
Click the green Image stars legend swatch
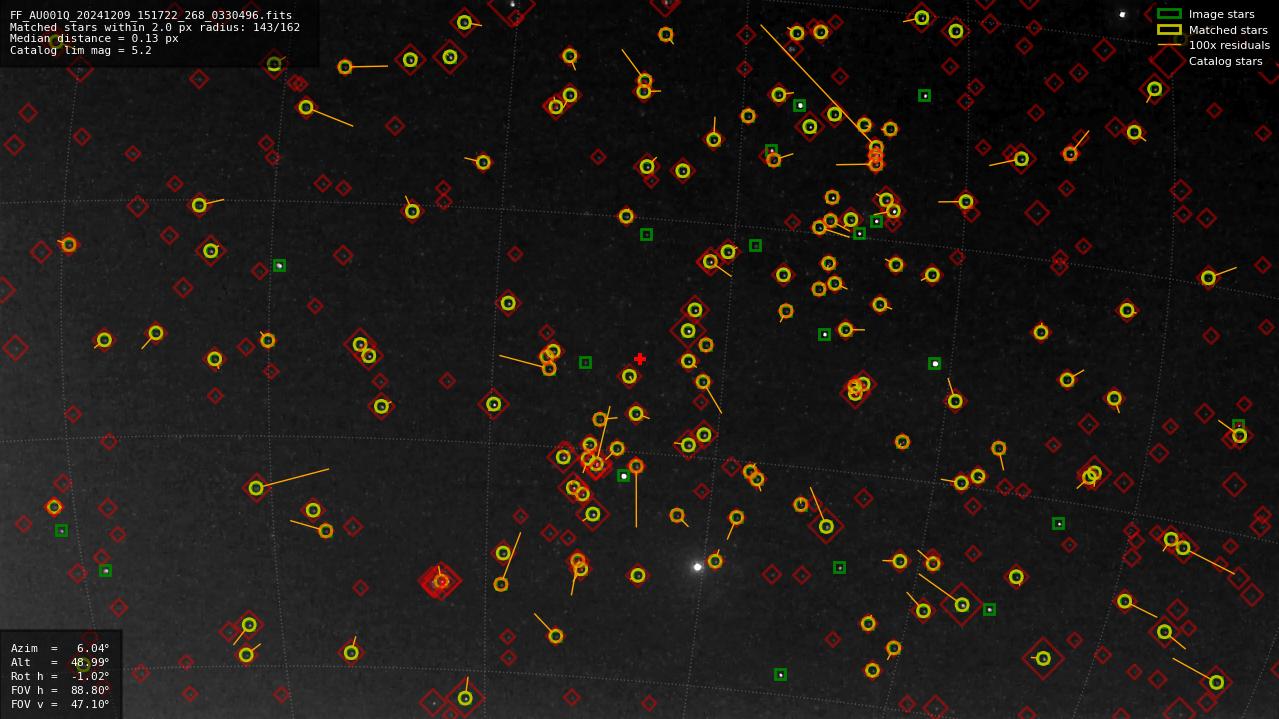(x=1169, y=14)
